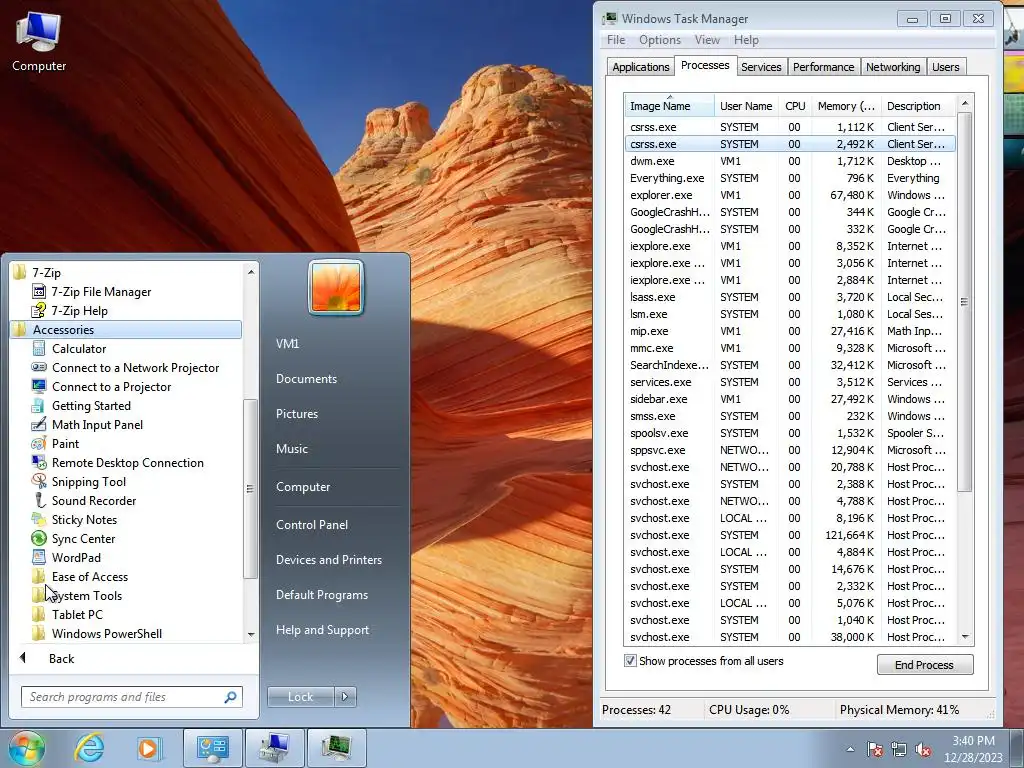Viewport: 1024px width, 768px height.
Task: Open shutdown options arrow next to Lock
Action: click(x=345, y=697)
